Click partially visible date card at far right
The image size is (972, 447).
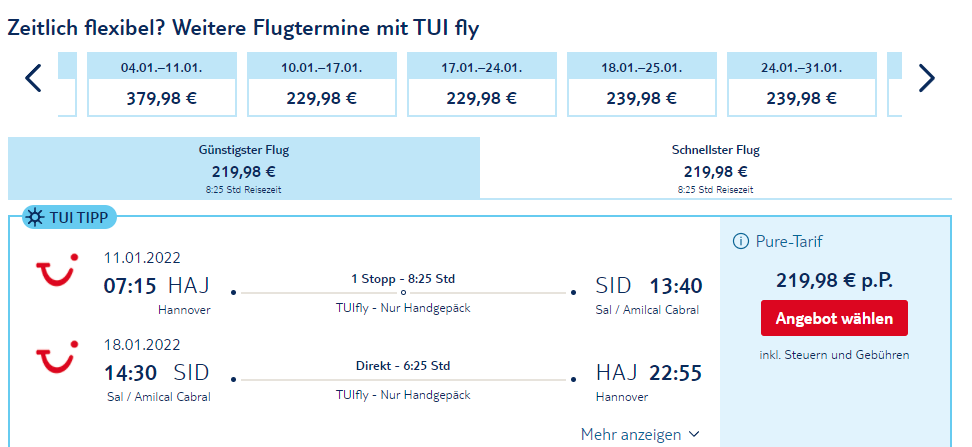(x=895, y=84)
